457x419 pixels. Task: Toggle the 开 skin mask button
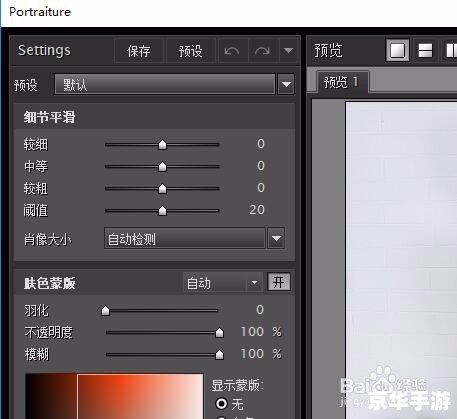pos(279,282)
